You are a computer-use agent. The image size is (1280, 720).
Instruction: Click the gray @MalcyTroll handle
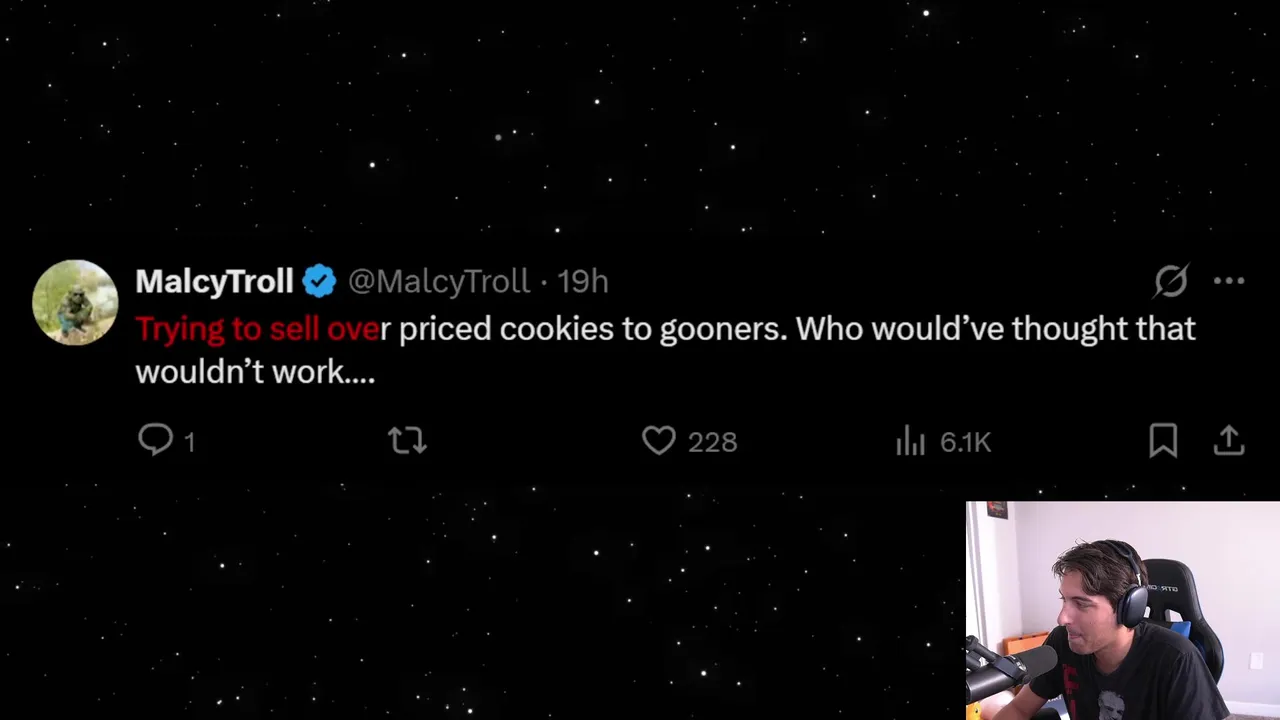point(438,282)
